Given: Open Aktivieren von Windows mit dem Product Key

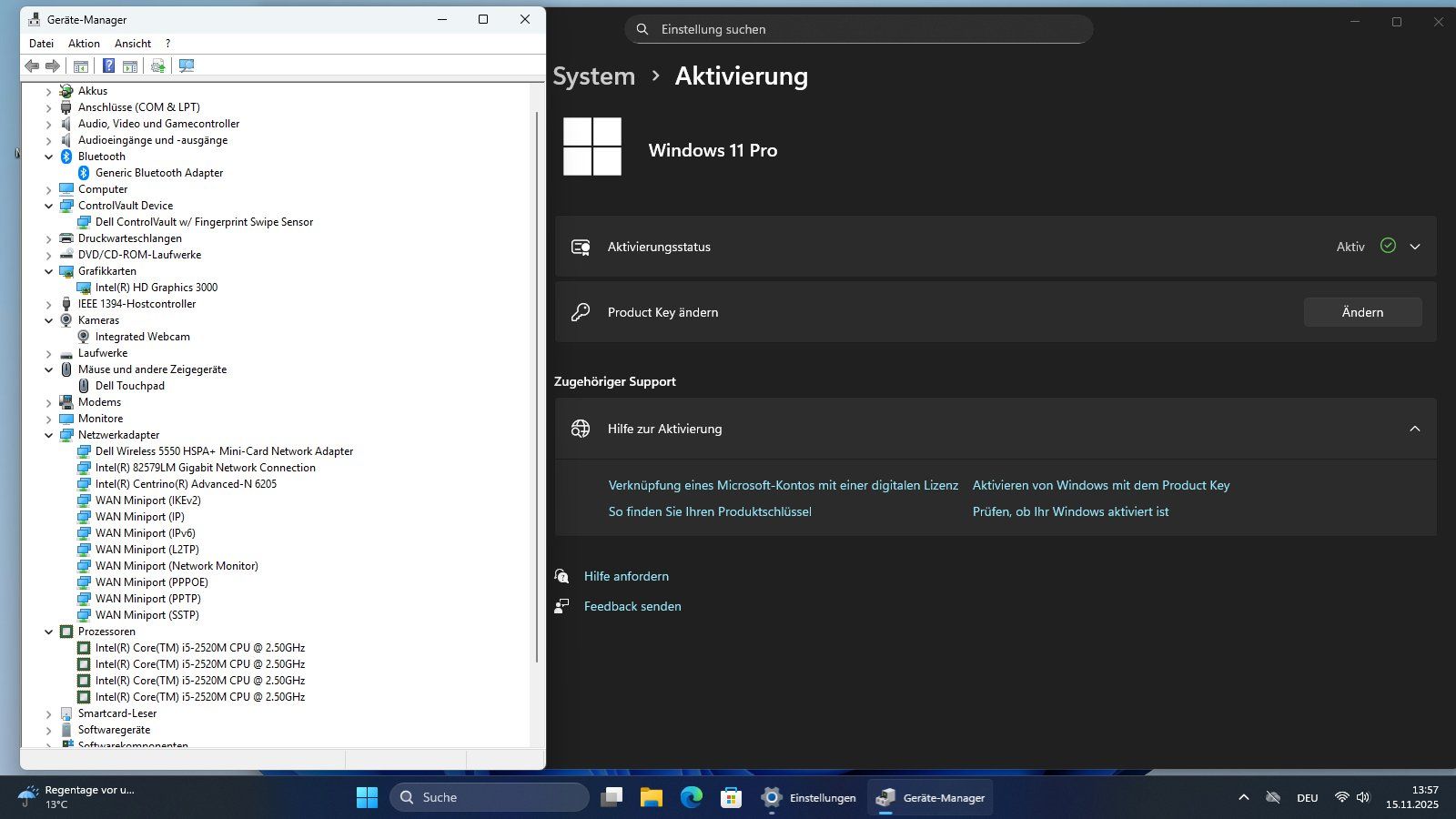Looking at the screenshot, I should 1101,486.
